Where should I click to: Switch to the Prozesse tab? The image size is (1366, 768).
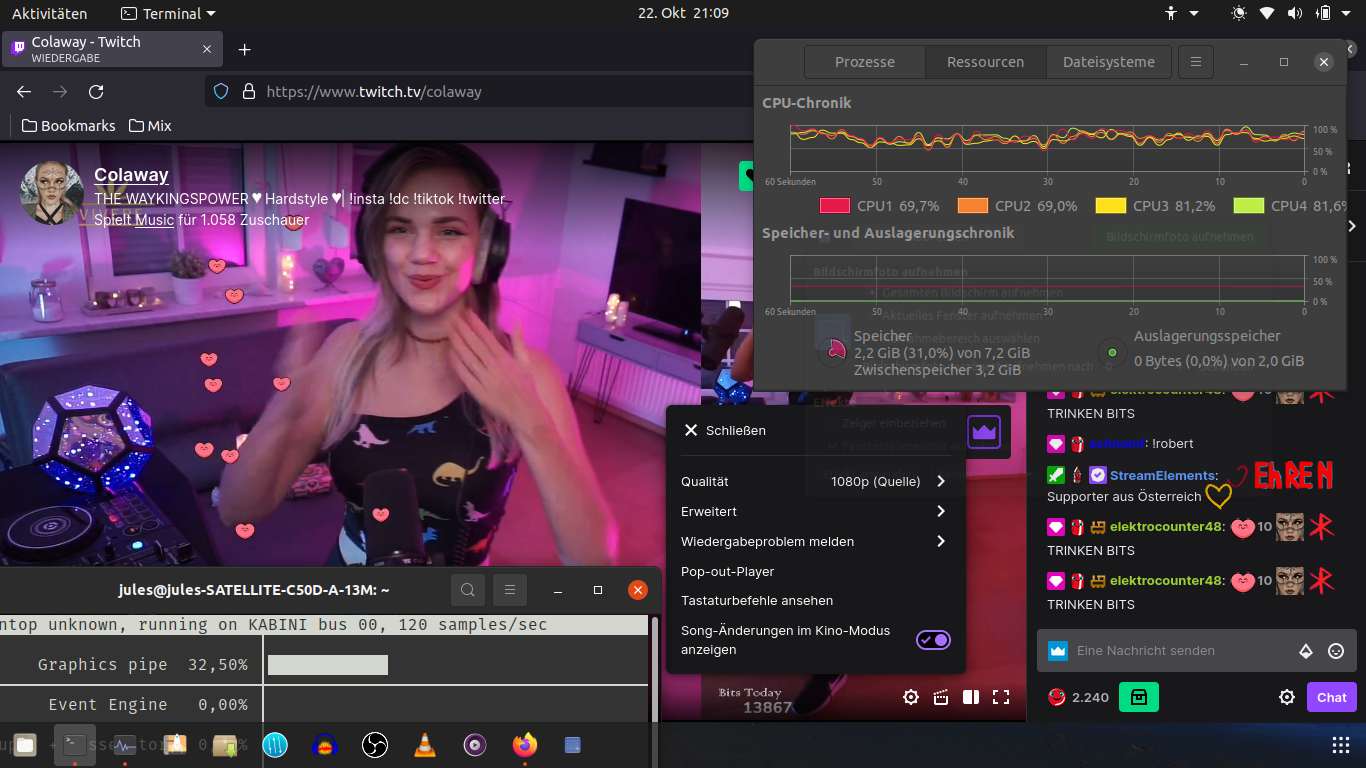click(x=865, y=62)
